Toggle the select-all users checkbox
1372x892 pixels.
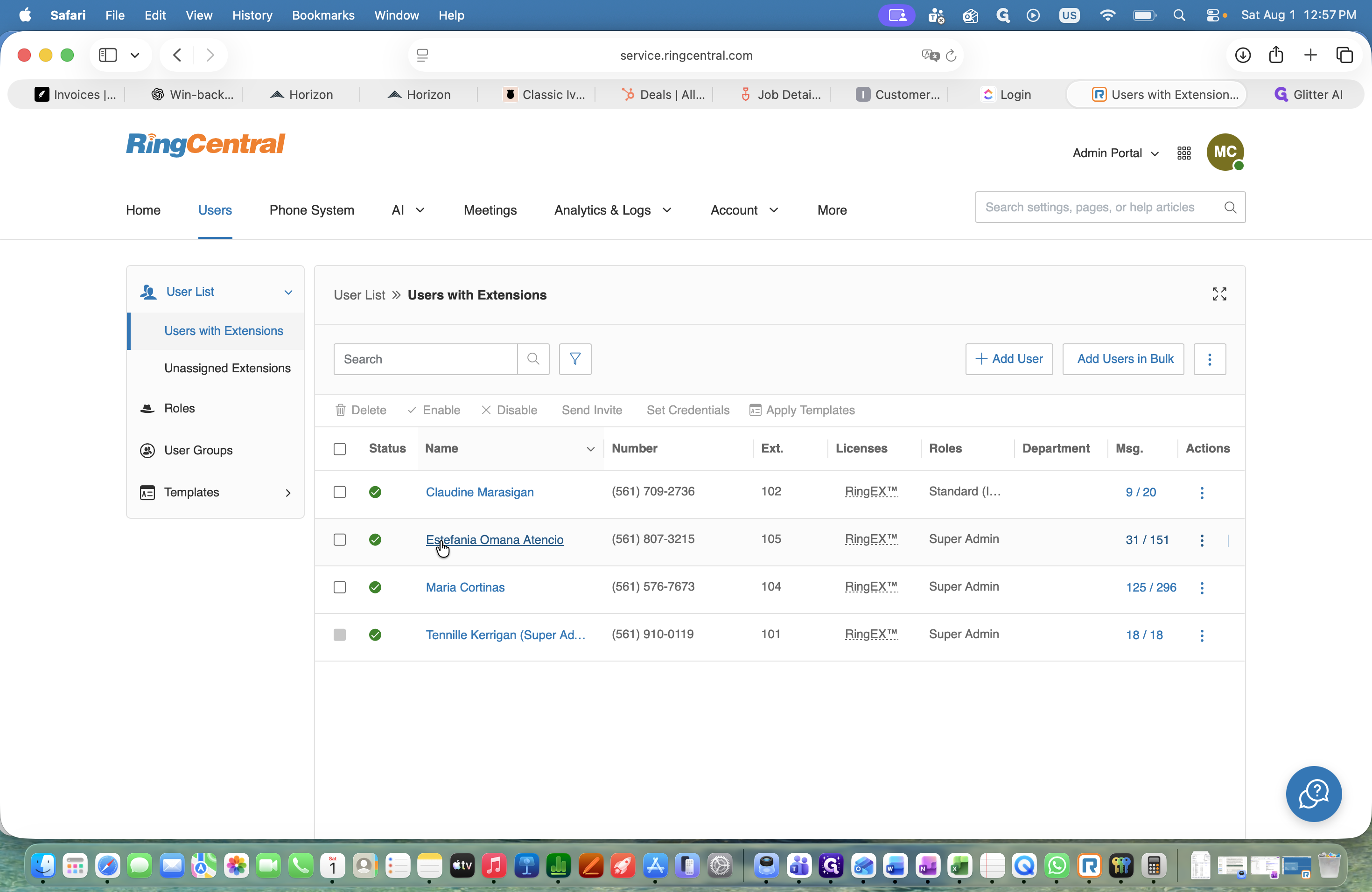point(340,449)
